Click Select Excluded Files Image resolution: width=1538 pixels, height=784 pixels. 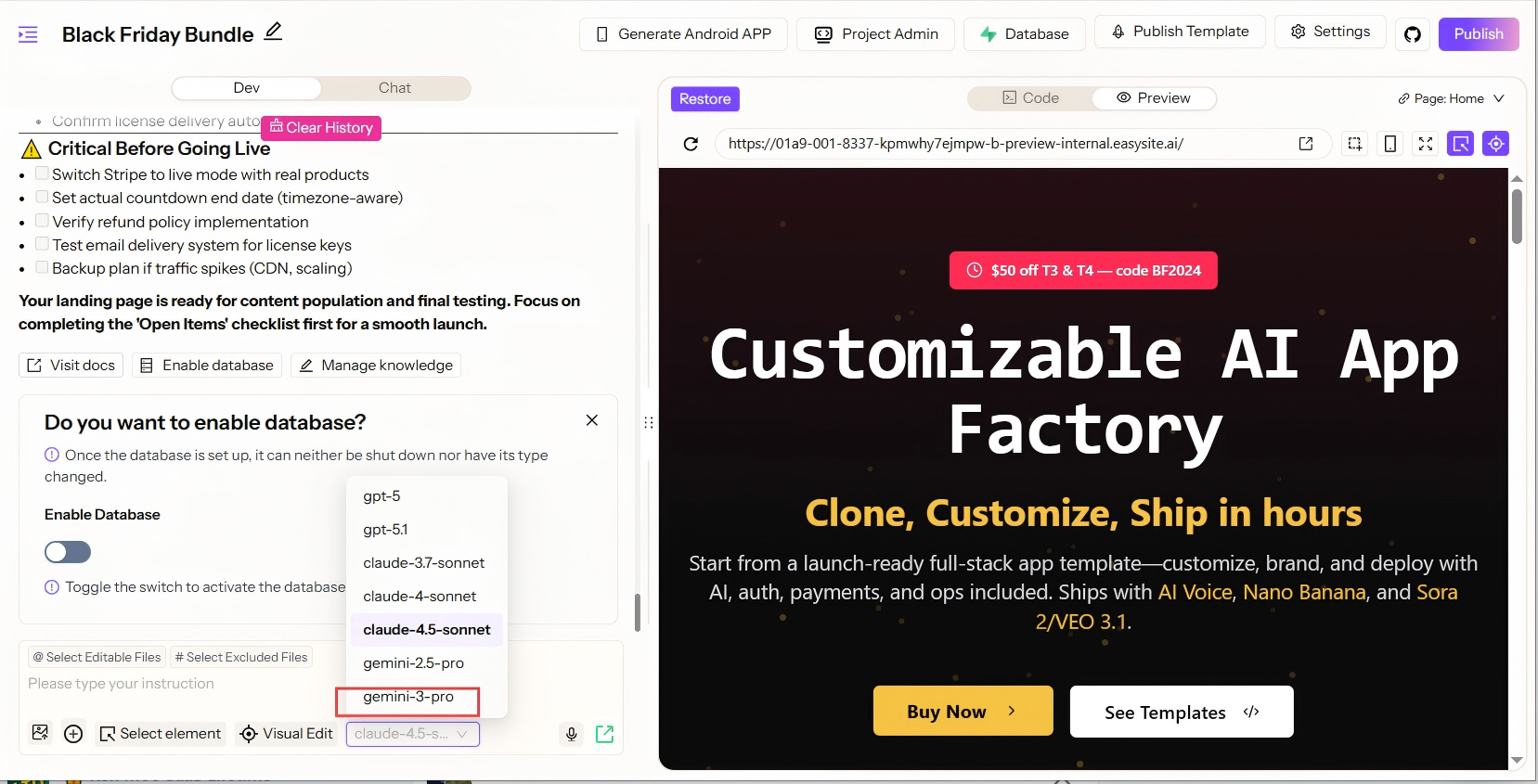click(241, 657)
